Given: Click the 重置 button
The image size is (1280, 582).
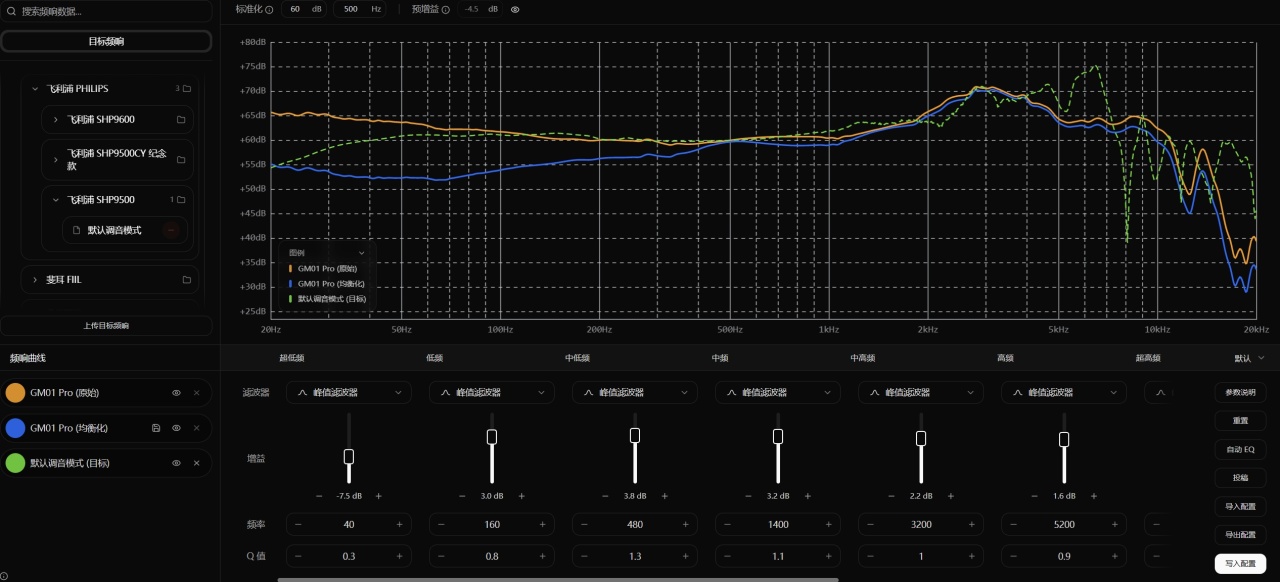Looking at the screenshot, I should (1240, 421).
